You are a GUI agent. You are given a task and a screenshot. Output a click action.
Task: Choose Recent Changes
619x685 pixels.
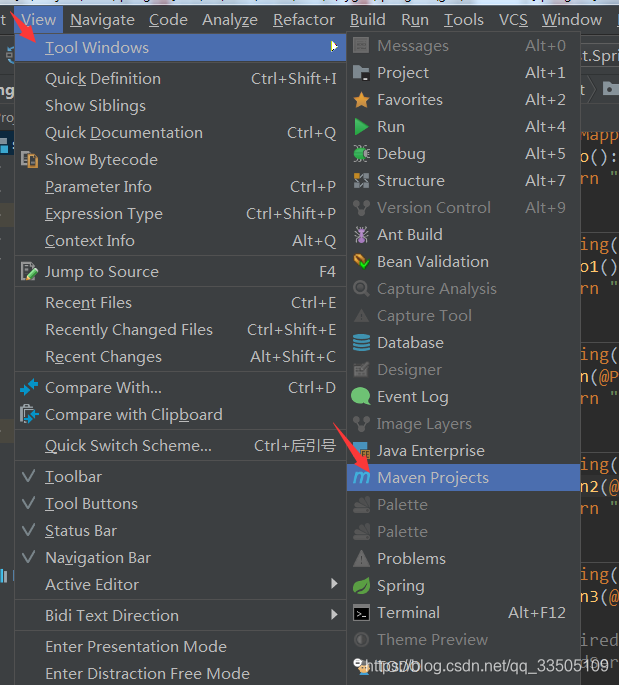(x=180, y=357)
